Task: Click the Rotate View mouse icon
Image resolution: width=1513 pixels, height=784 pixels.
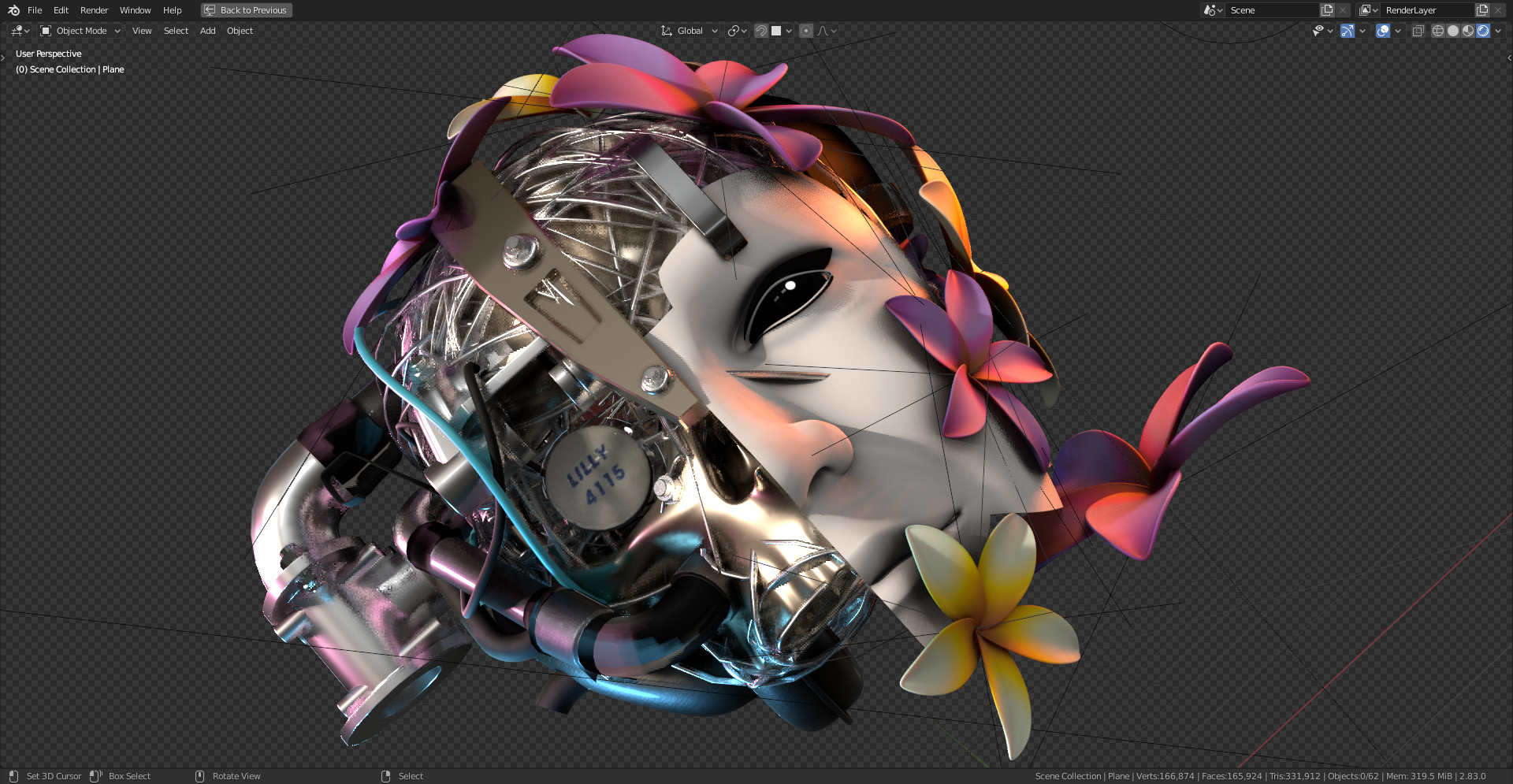Action: pyautogui.click(x=199, y=776)
